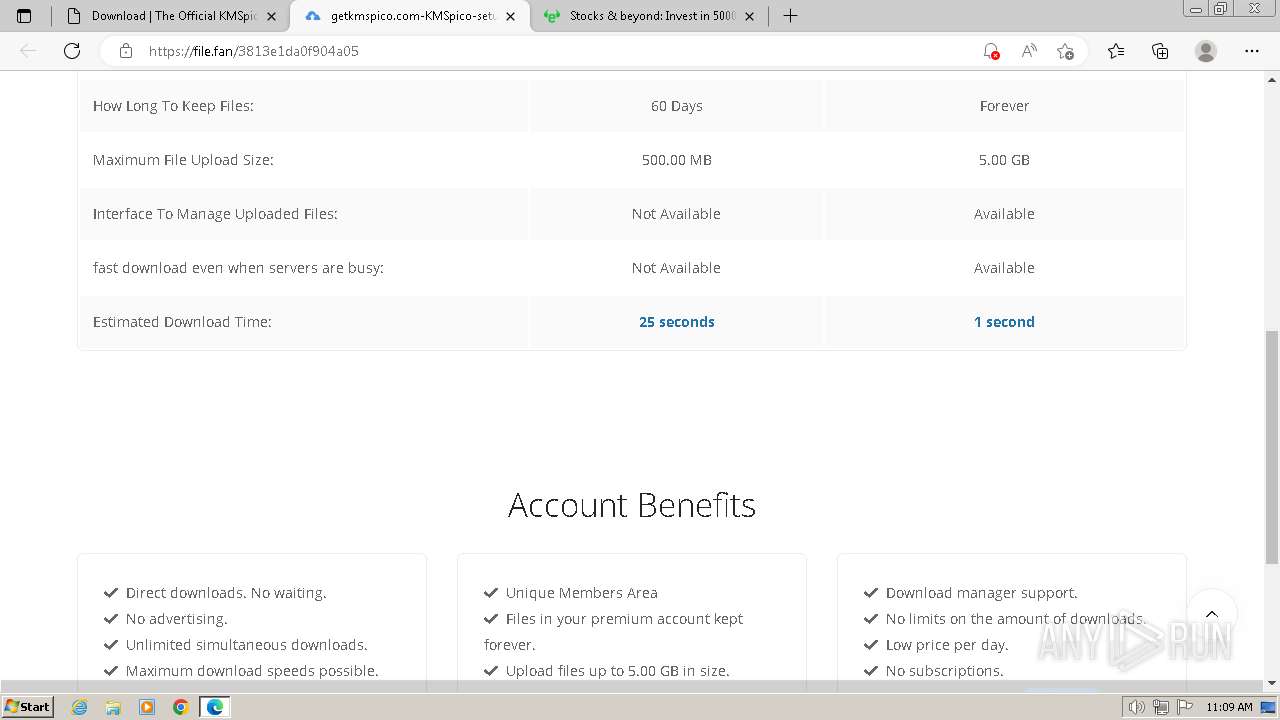The image size is (1280, 720).
Task: Select 'Maximum download speeds possible.' benefit
Action: click(x=252, y=671)
